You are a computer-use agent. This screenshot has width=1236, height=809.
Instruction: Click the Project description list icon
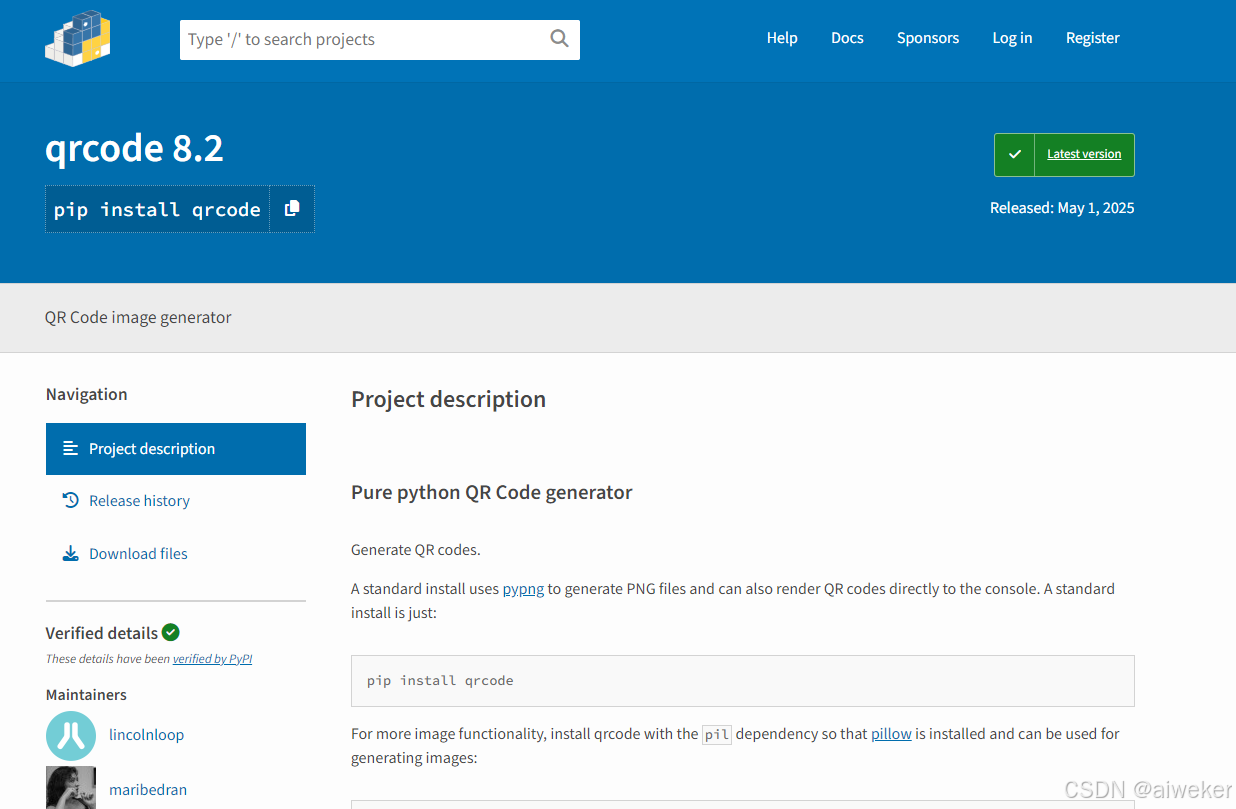(x=70, y=449)
